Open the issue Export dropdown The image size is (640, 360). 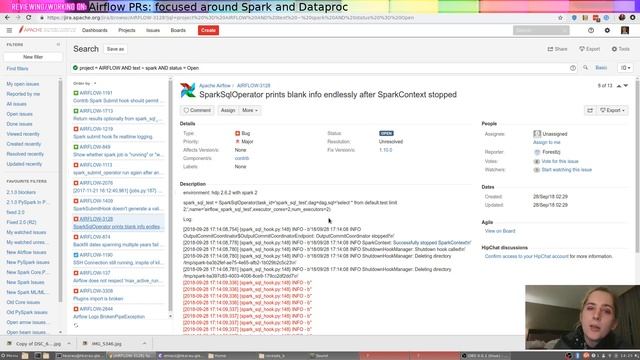click(612, 110)
